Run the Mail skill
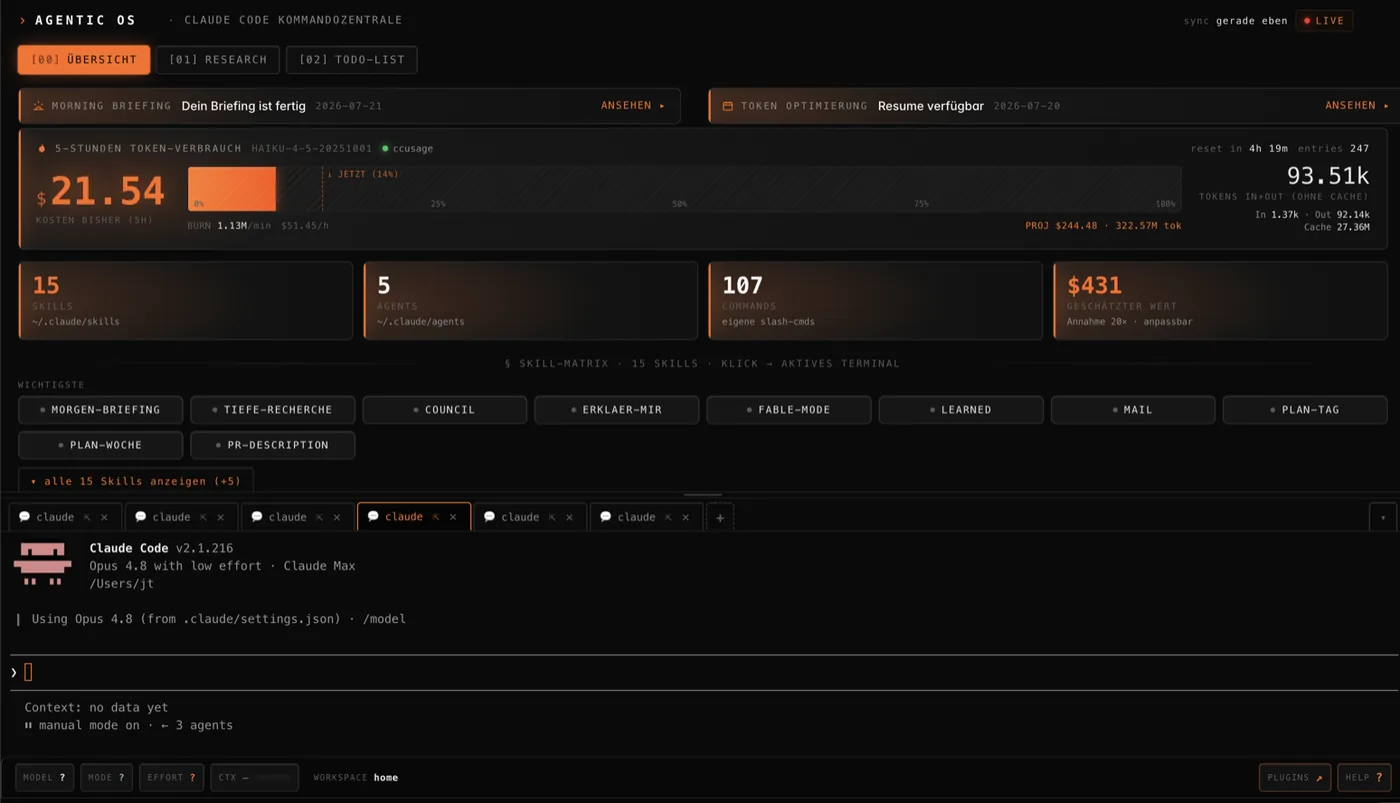The image size is (1400, 803). 1132,409
